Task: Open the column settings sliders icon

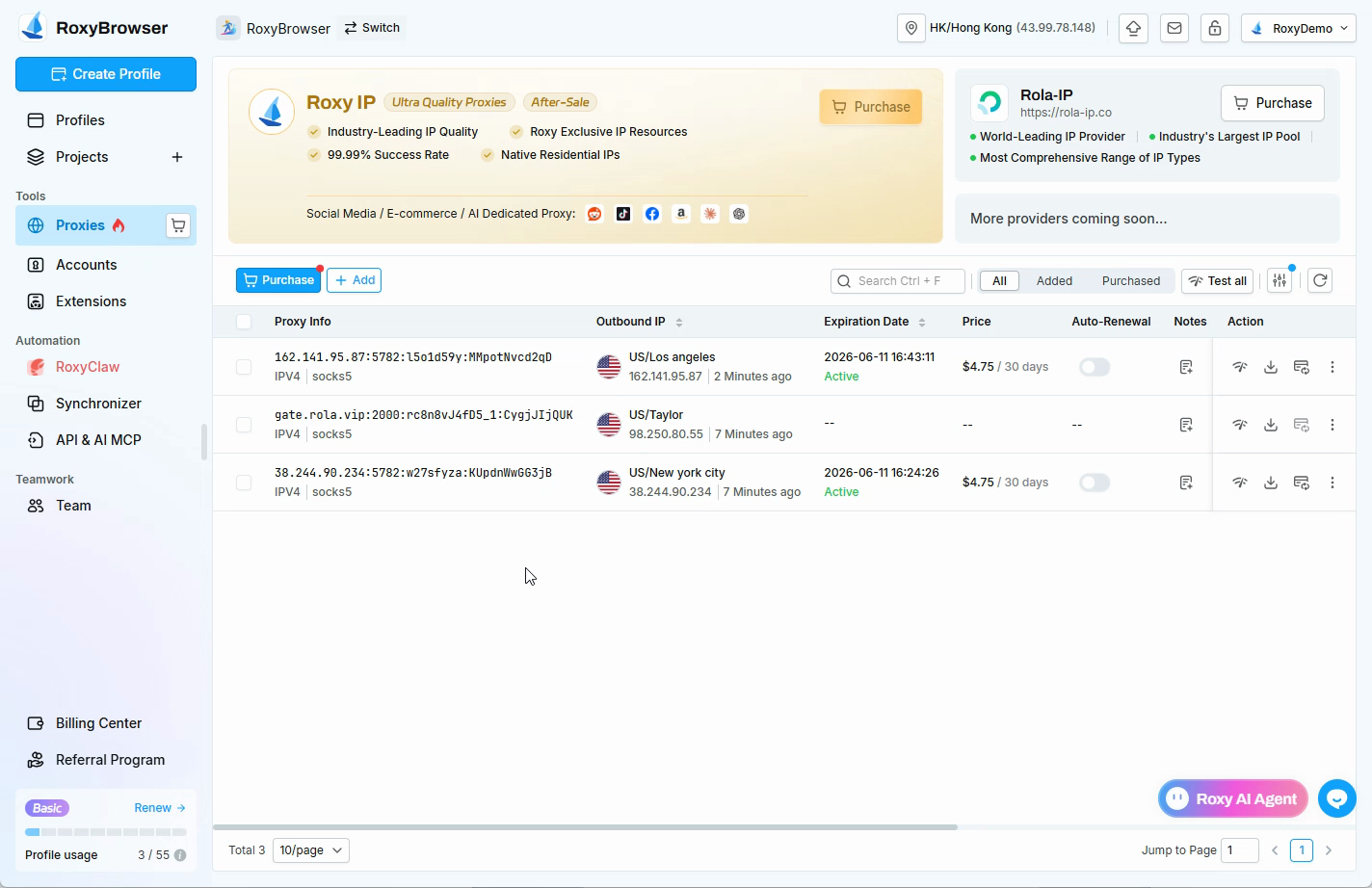Action: coord(1280,280)
